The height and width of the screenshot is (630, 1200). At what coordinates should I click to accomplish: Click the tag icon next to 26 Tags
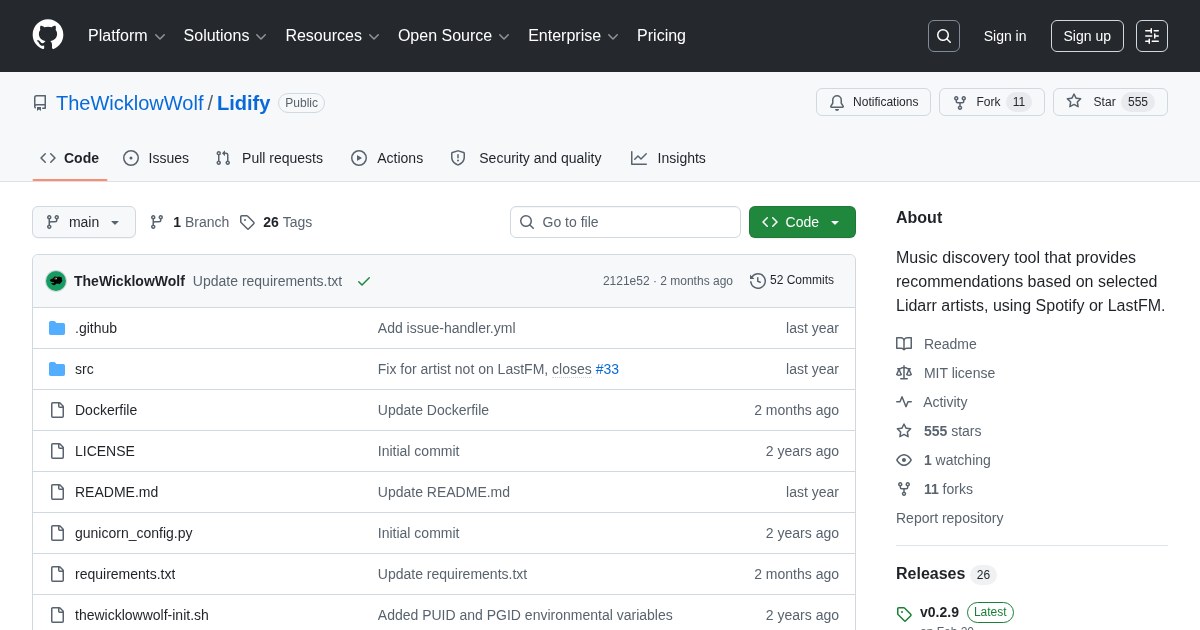pos(247,222)
